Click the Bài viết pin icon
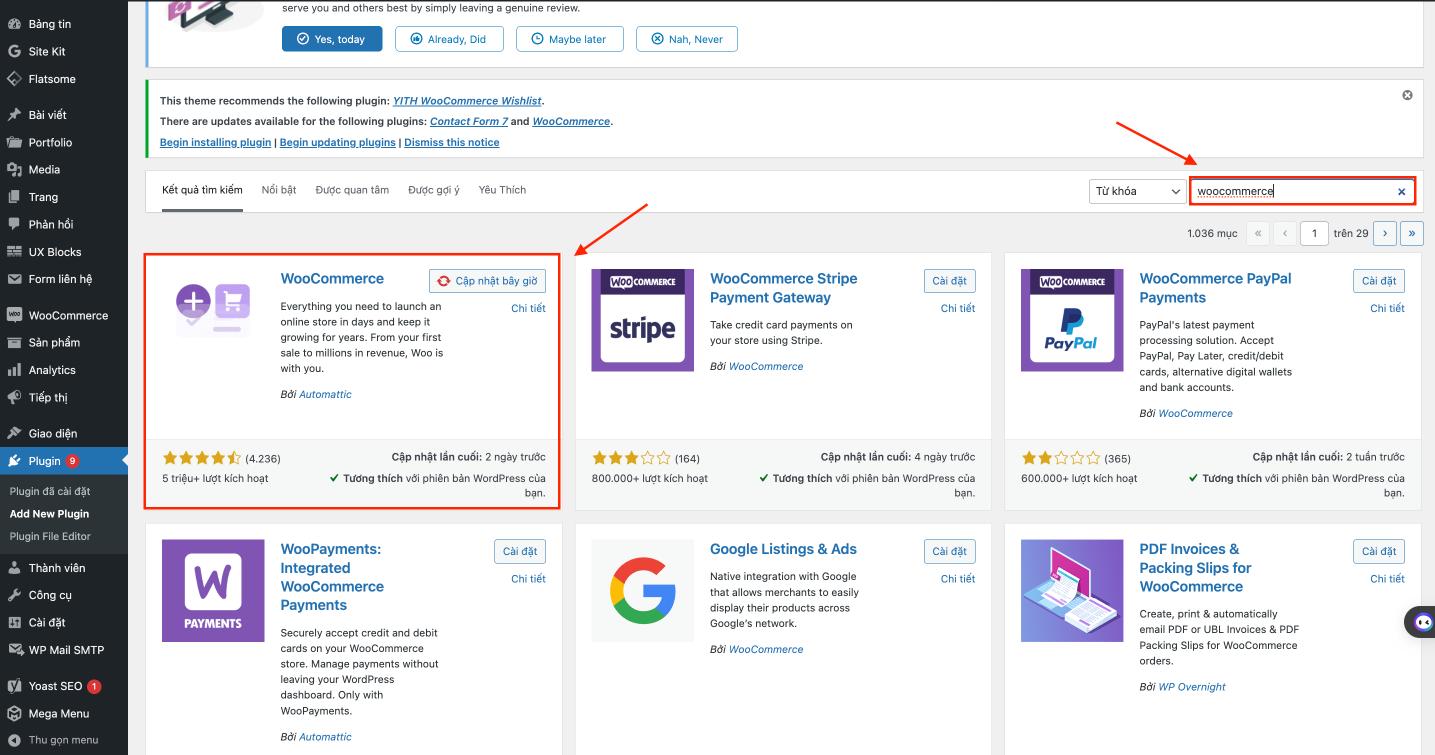The image size is (1435, 755). pos(14,115)
